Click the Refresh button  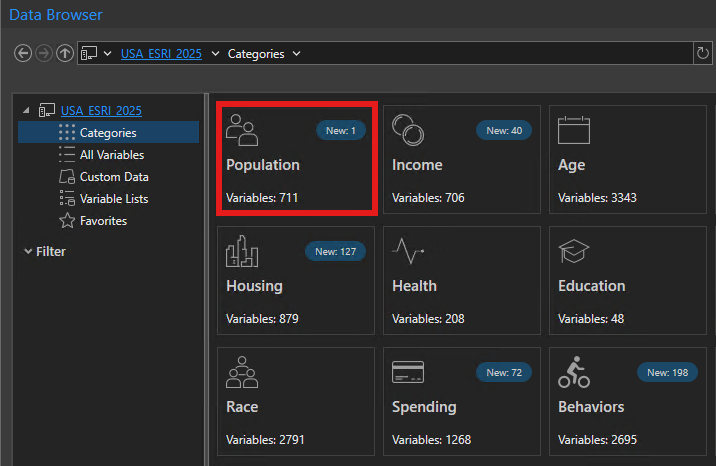coord(703,53)
